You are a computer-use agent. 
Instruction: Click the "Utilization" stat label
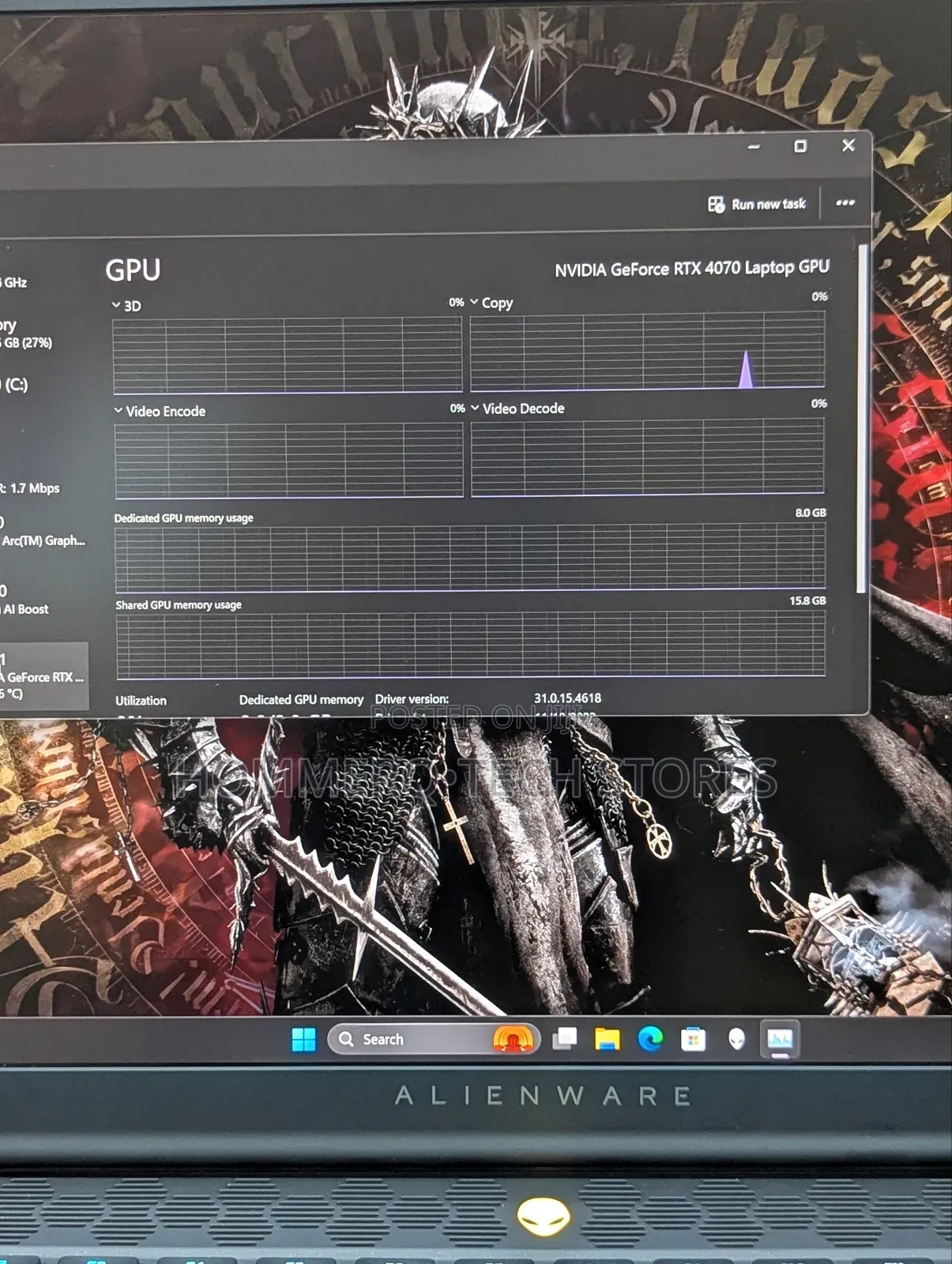(141, 701)
